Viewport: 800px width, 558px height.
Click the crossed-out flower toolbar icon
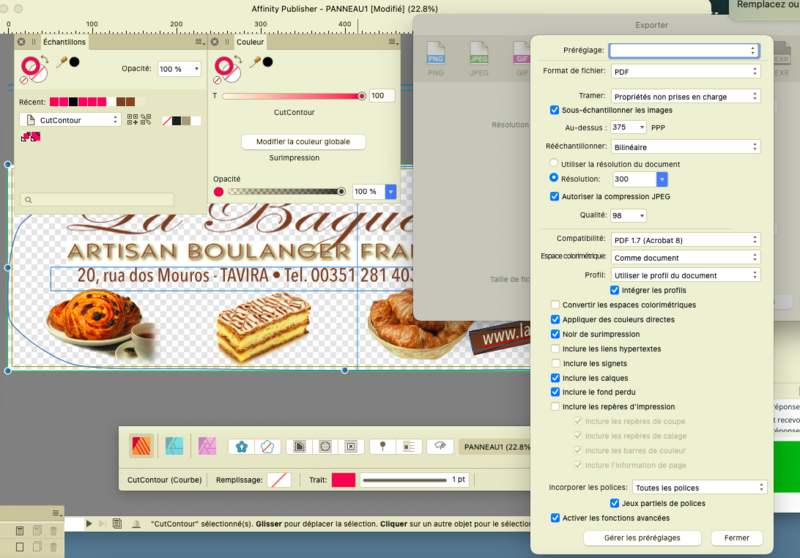[267, 447]
